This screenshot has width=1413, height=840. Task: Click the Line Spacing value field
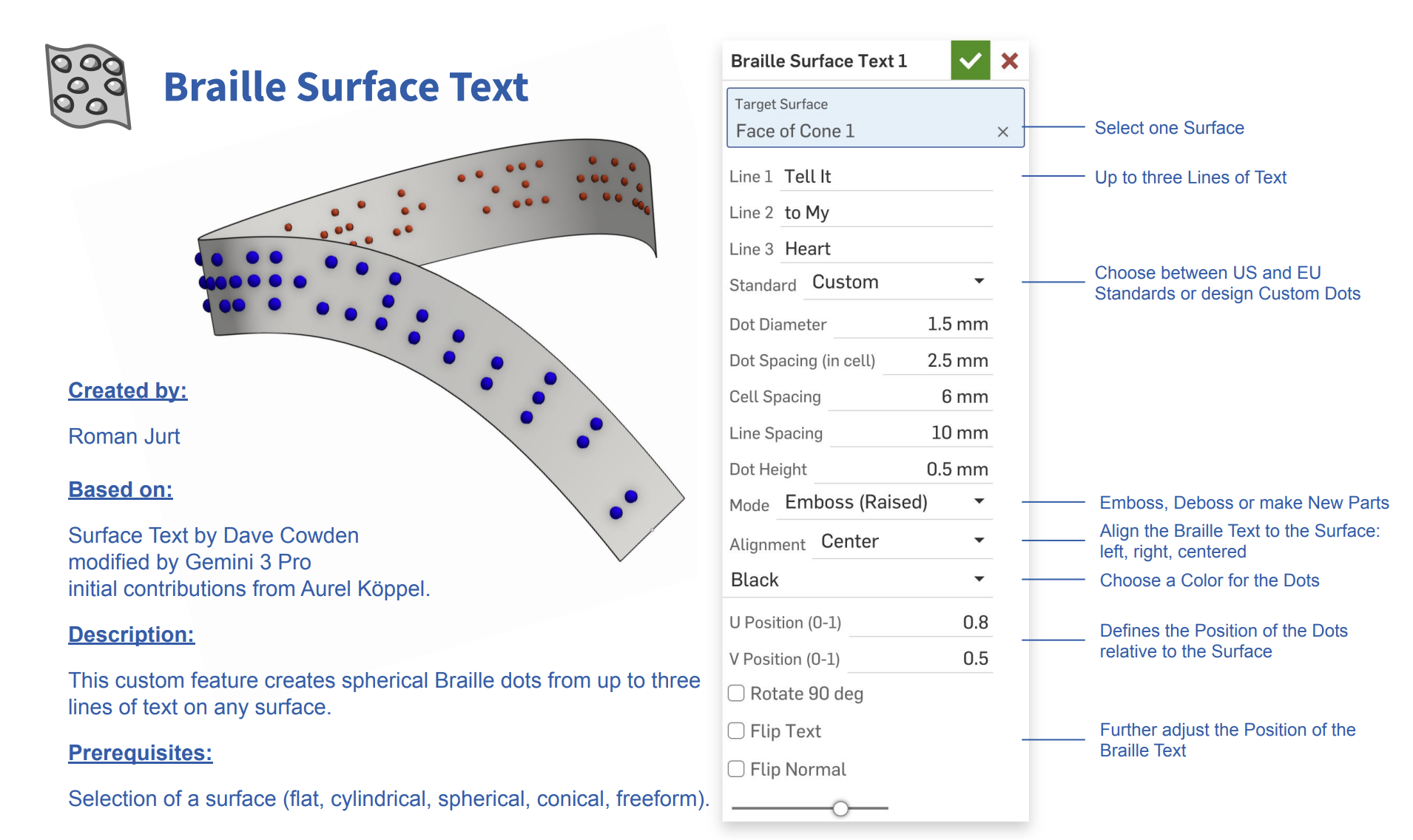coord(911,433)
